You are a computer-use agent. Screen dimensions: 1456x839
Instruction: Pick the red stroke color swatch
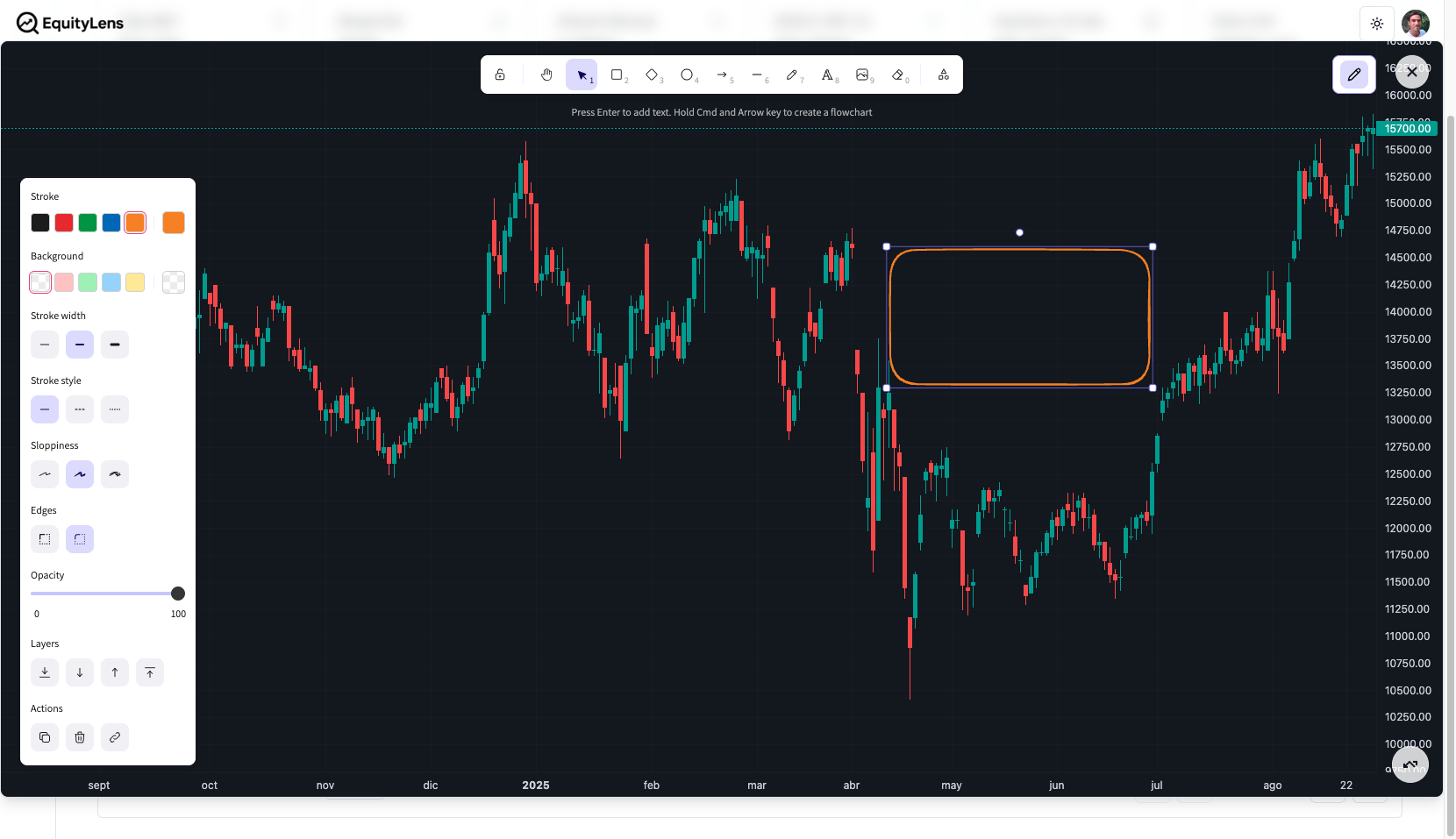coord(64,223)
